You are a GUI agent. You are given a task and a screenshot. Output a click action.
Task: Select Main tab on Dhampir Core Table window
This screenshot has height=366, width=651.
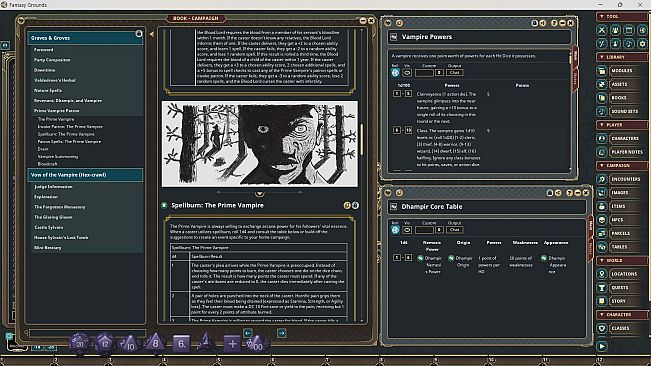click(591, 226)
